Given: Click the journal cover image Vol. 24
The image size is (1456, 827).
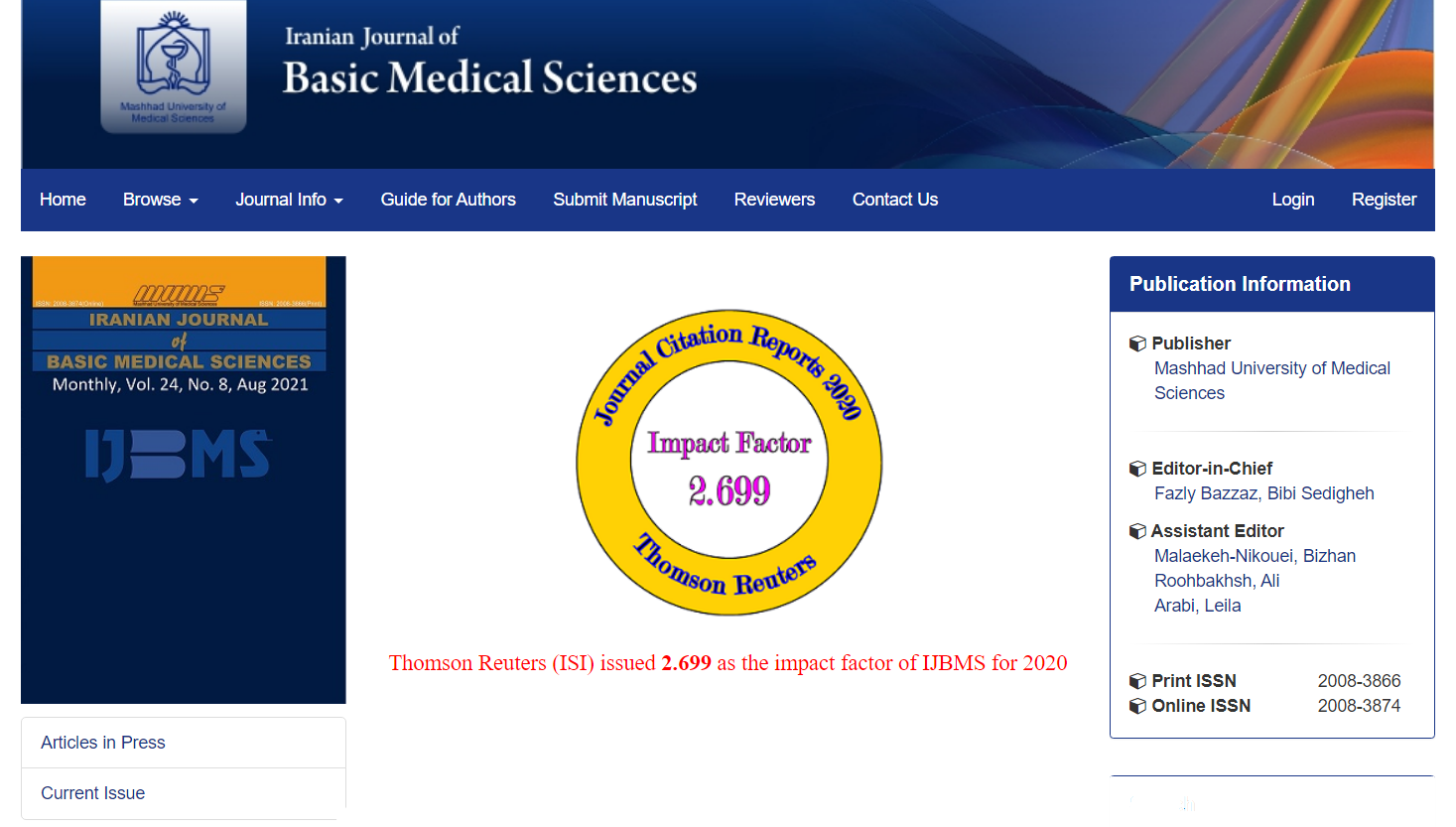Looking at the screenshot, I should 184,480.
